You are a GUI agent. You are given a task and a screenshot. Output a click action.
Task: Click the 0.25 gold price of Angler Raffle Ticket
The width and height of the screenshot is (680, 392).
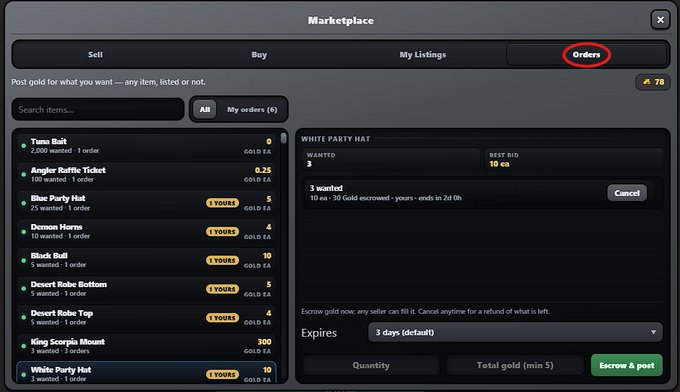[263, 170]
